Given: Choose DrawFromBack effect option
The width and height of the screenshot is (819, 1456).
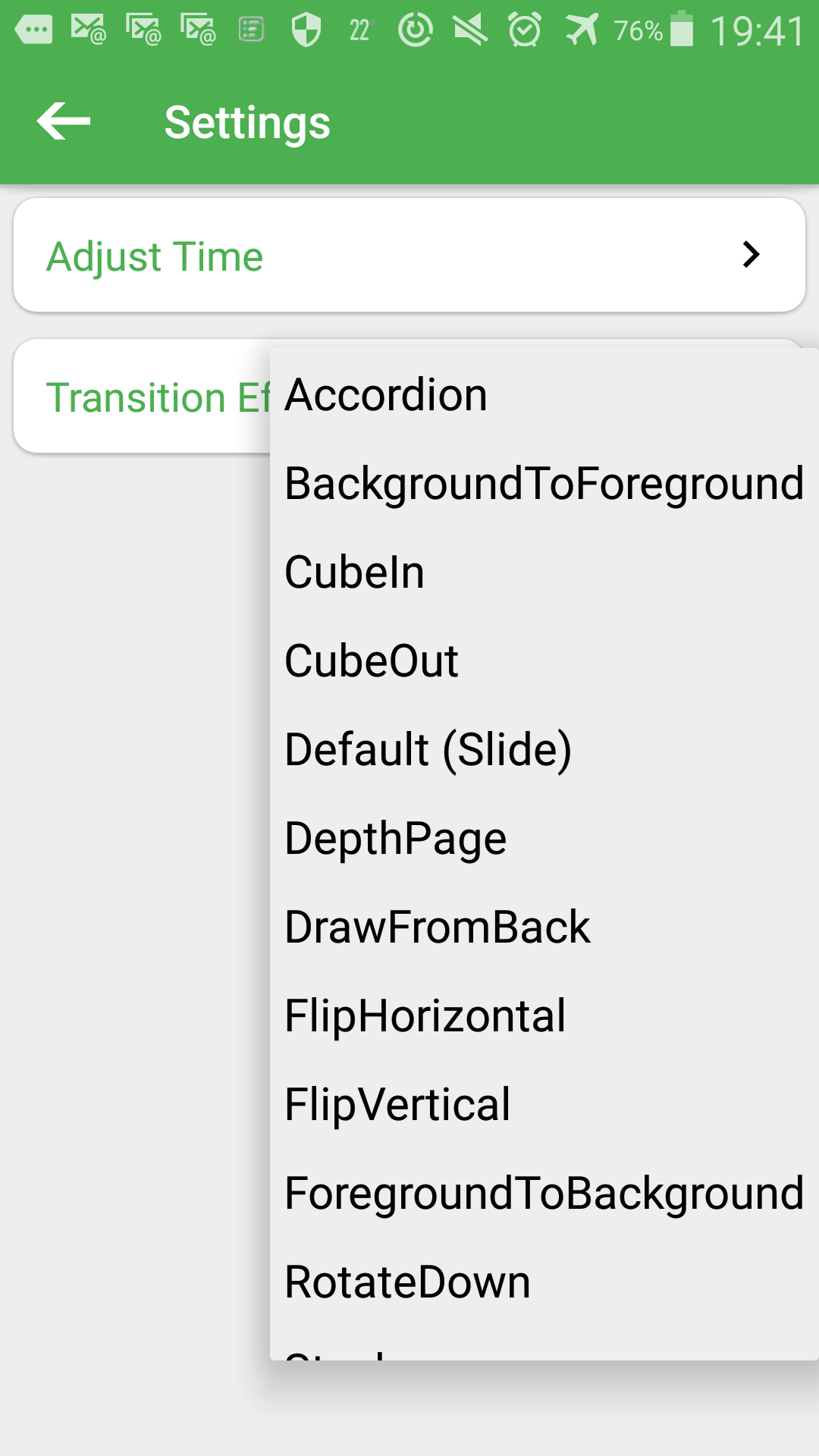Looking at the screenshot, I should [544, 927].
